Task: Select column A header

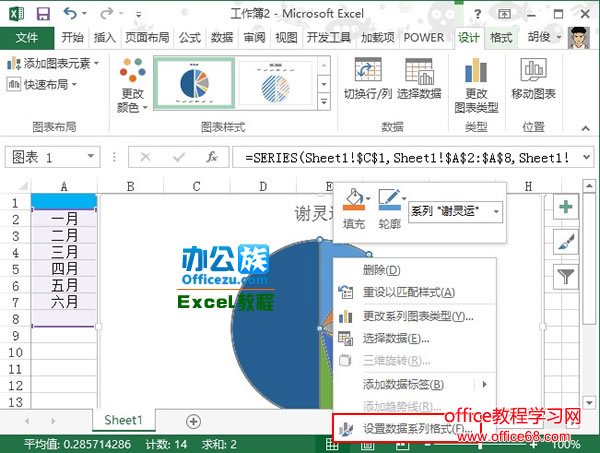Action: pos(64,187)
